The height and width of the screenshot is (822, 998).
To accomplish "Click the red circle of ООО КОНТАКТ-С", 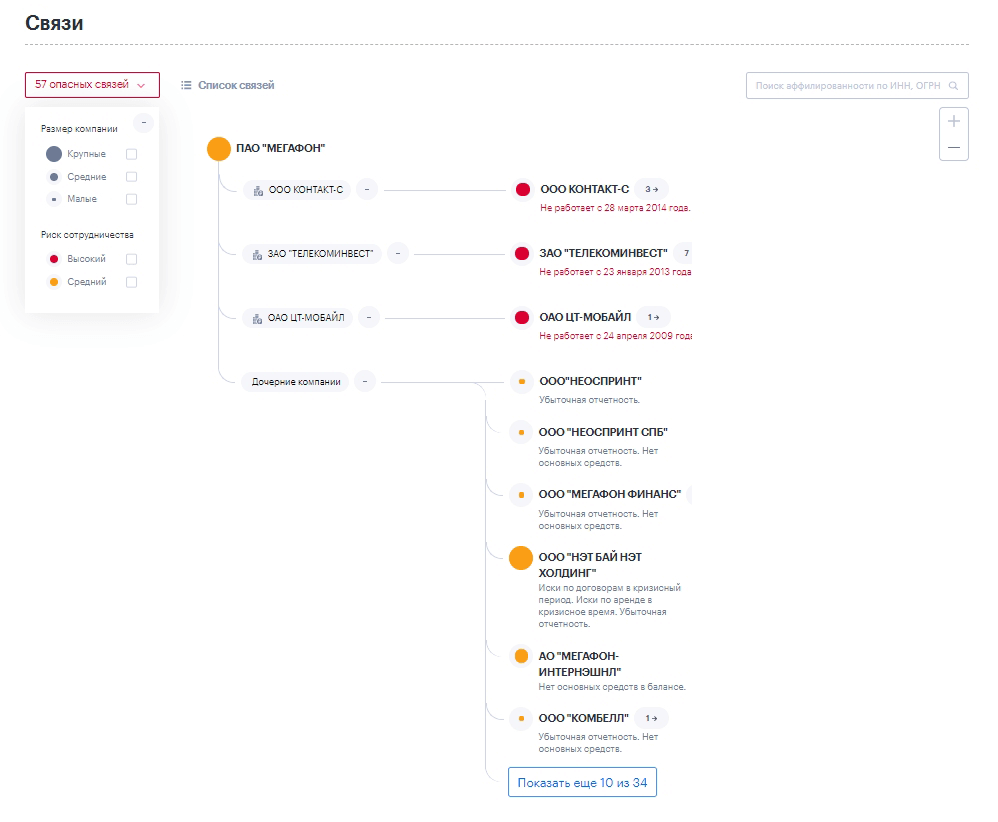I will pos(522,189).
